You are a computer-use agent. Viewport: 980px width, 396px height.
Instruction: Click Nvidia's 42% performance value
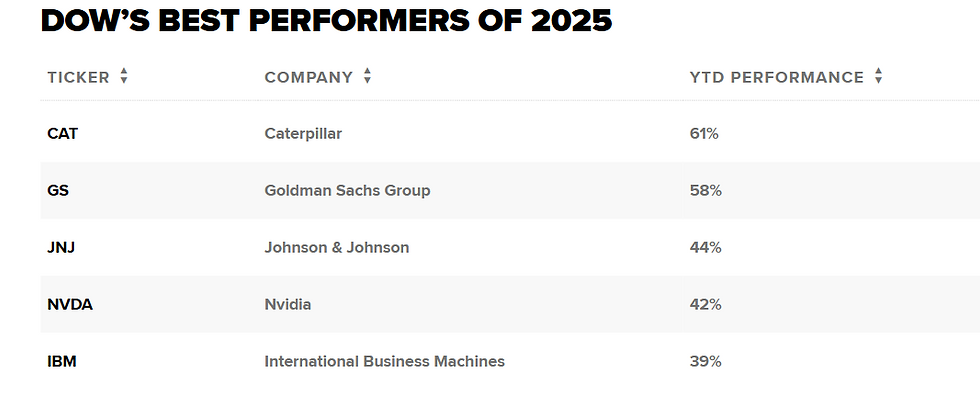(x=706, y=305)
